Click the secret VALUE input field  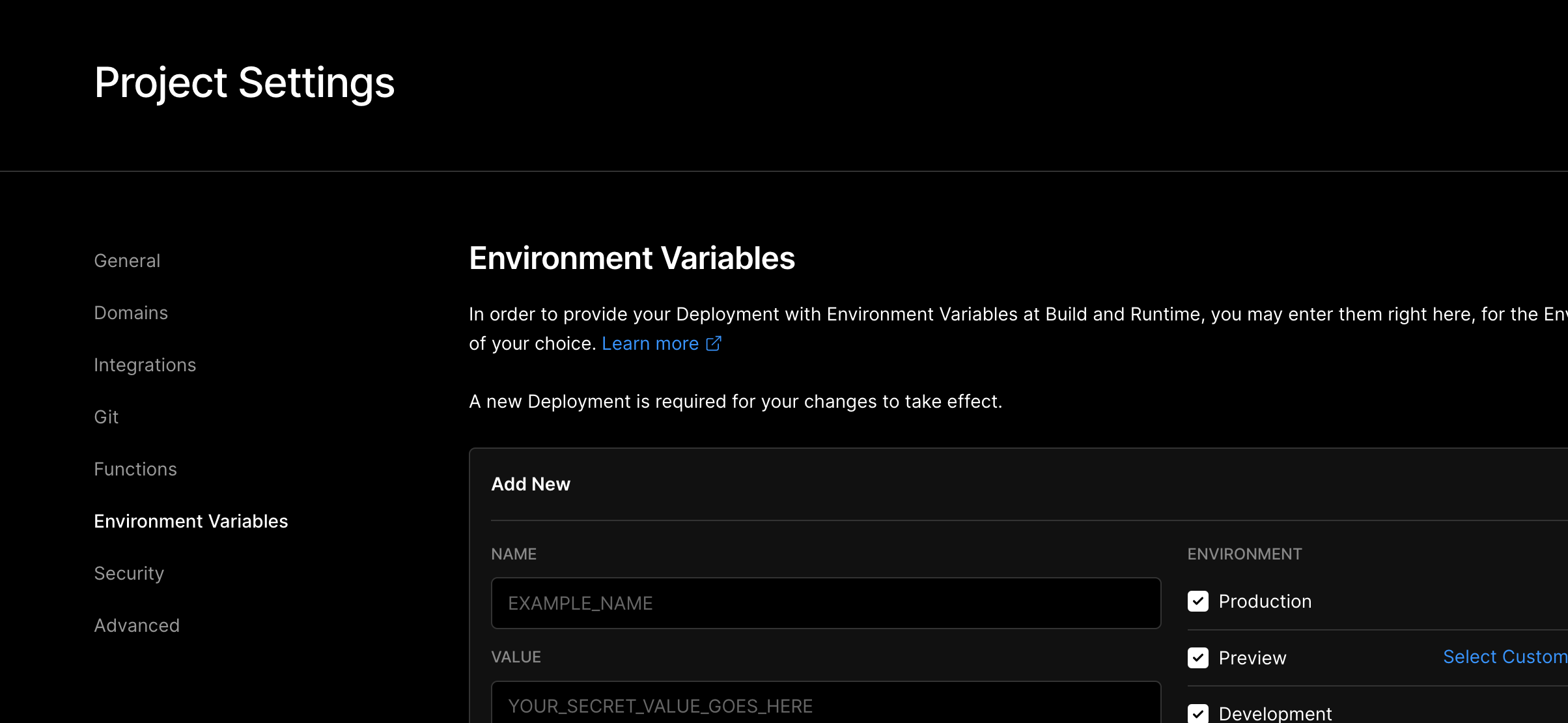point(826,705)
